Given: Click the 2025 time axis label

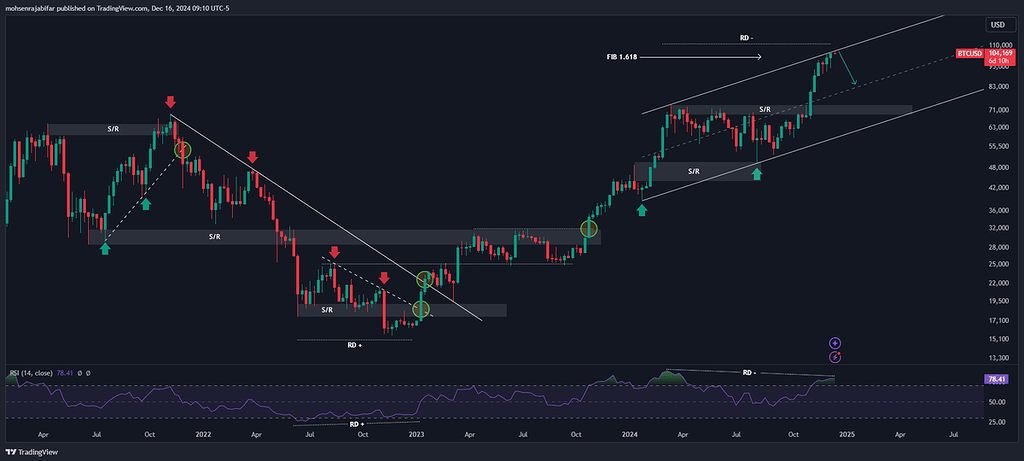Looking at the screenshot, I should pos(846,434).
